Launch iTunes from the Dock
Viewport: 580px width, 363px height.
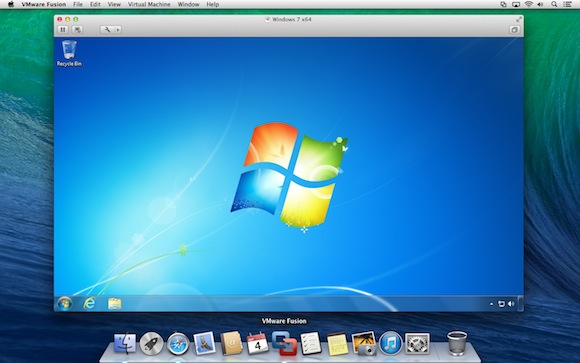391,343
